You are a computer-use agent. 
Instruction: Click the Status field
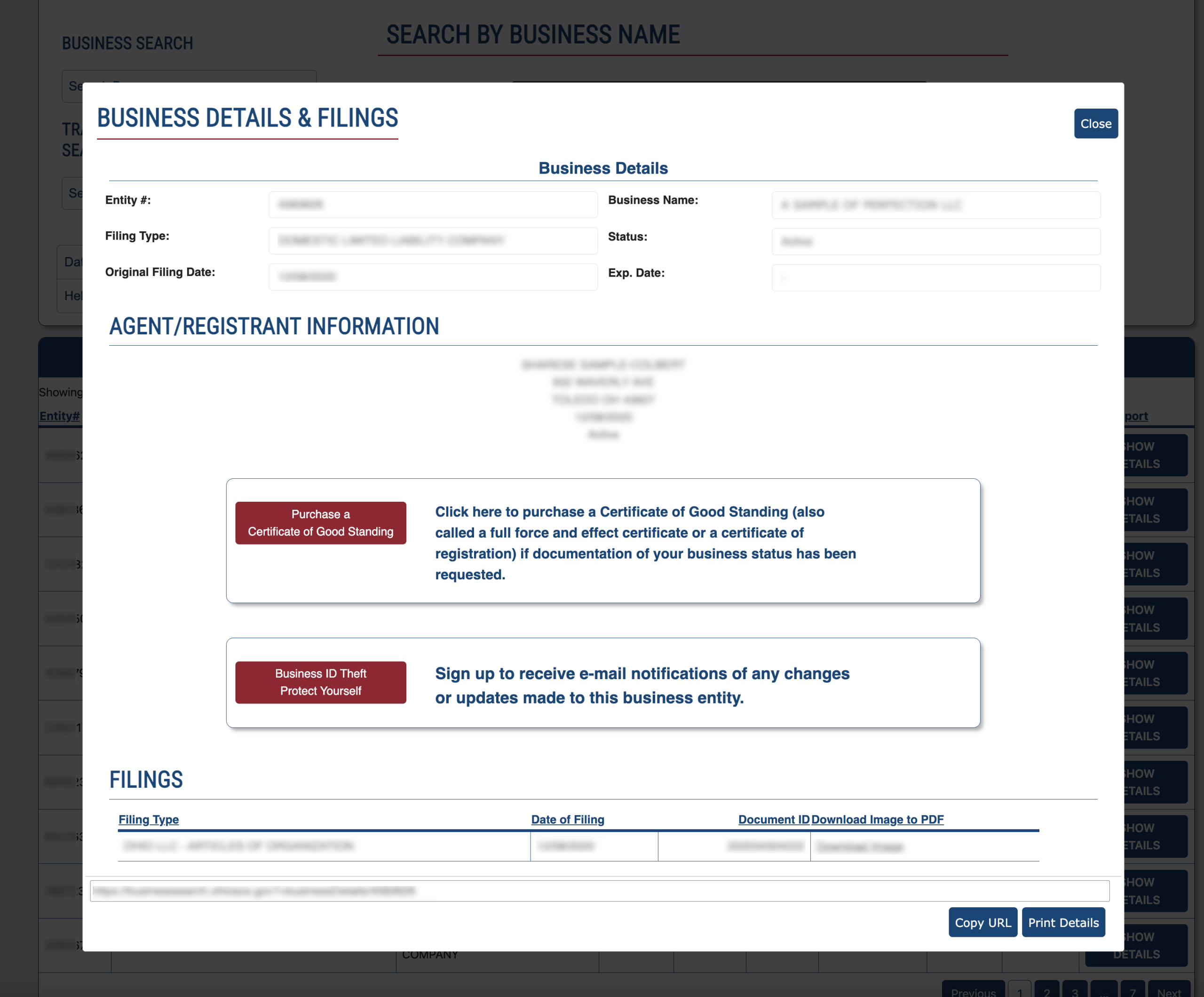coord(935,241)
